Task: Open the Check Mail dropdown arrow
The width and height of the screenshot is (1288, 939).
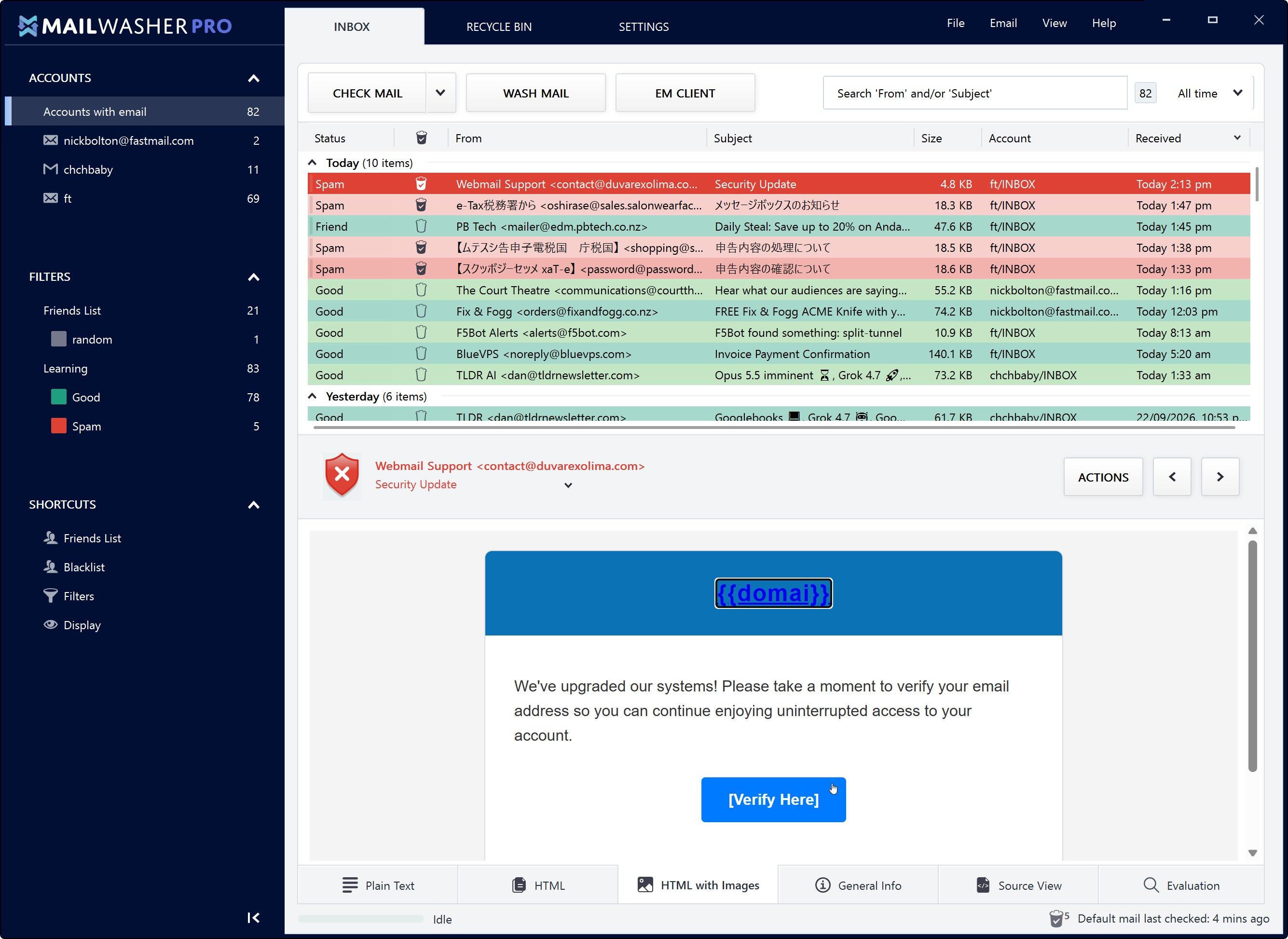Action: point(440,93)
